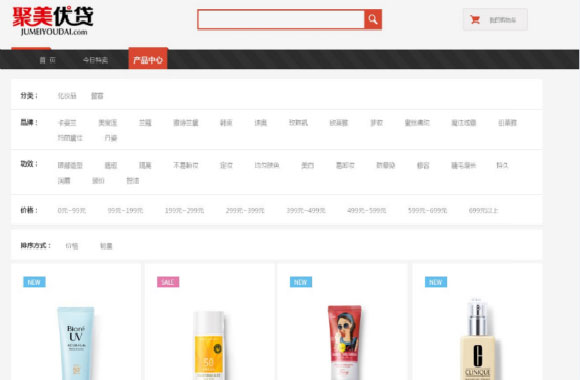Filter effect by 持久
The height and width of the screenshot is (380, 580).
point(502,165)
